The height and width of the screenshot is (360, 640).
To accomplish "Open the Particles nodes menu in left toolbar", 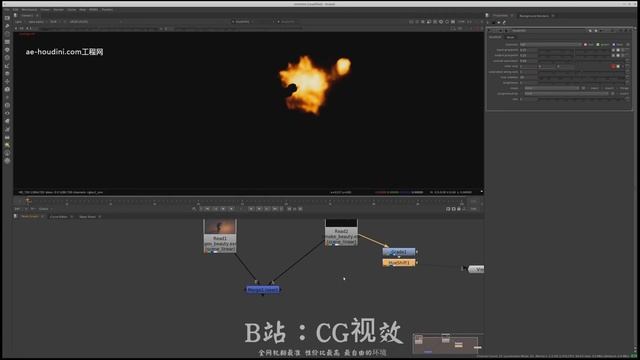I will pos(7,98).
